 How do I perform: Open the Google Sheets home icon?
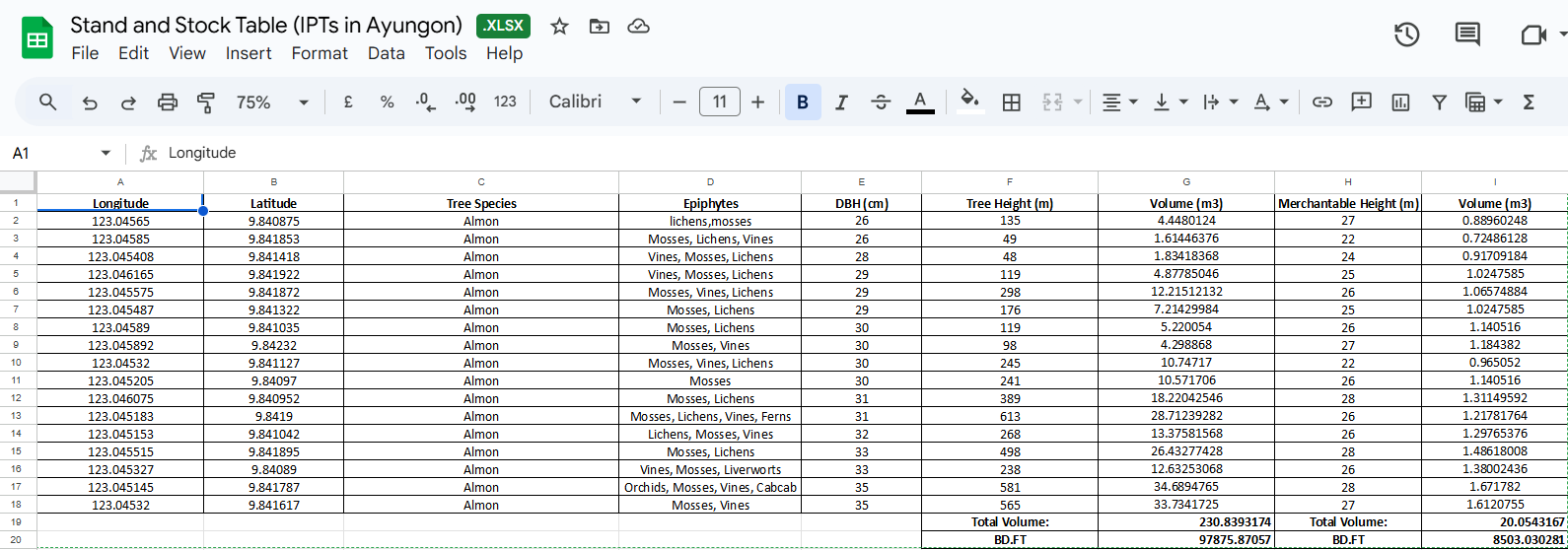37,39
